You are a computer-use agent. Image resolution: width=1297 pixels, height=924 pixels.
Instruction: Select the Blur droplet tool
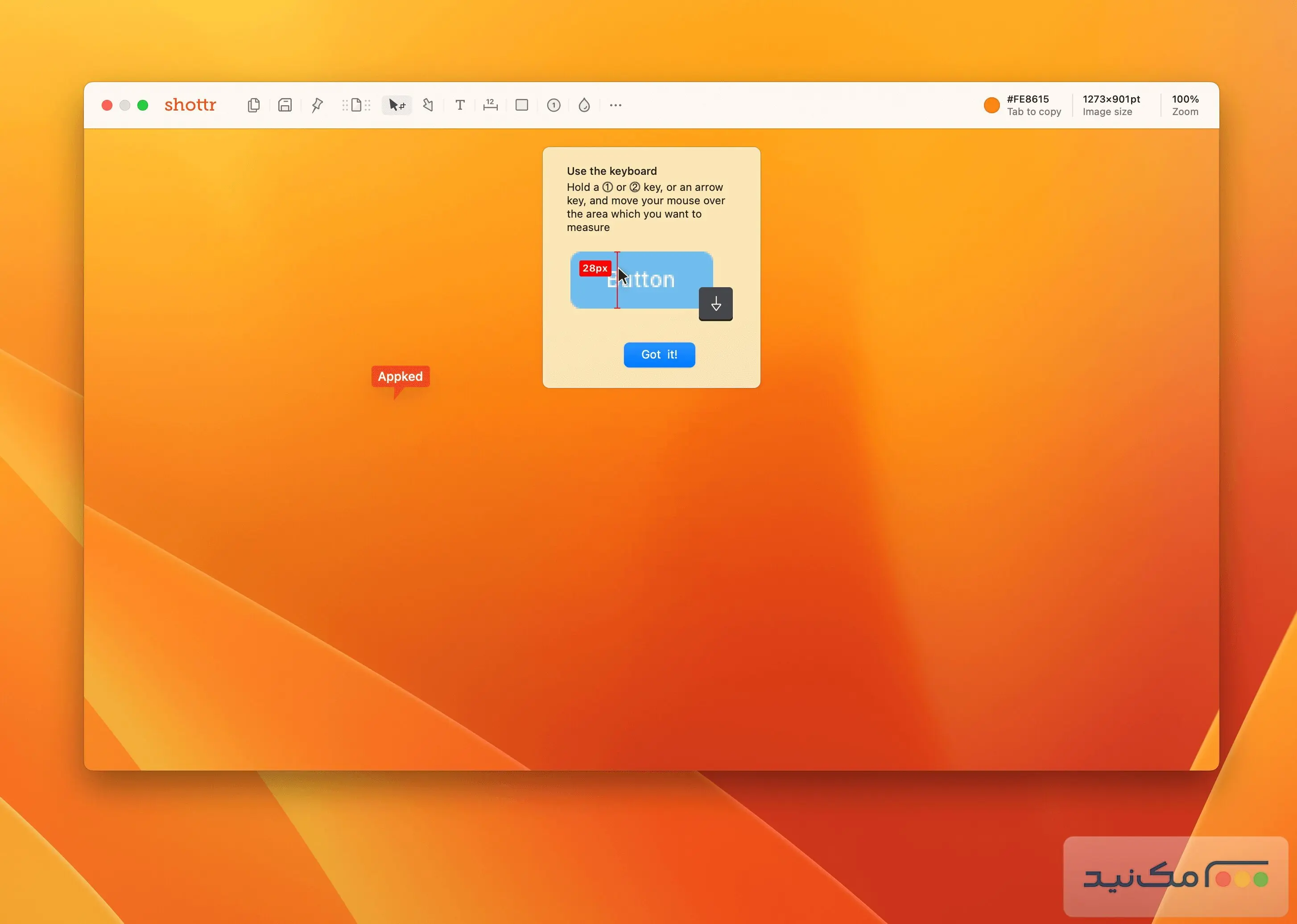584,105
